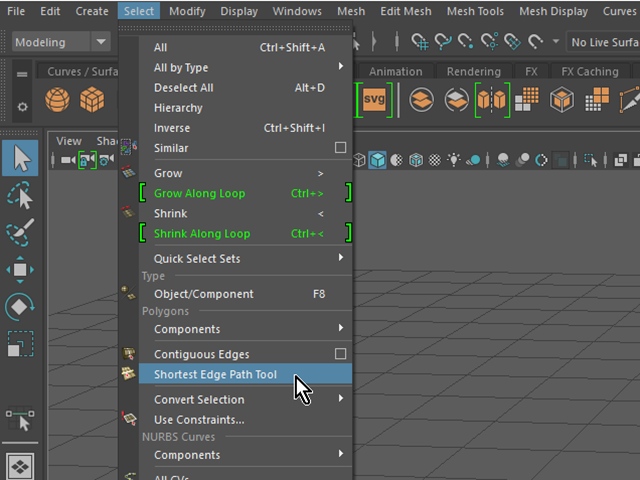This screenshot has height=480, width=640.
Task: Choose Inverse selection entry
Action: point(245,128)
